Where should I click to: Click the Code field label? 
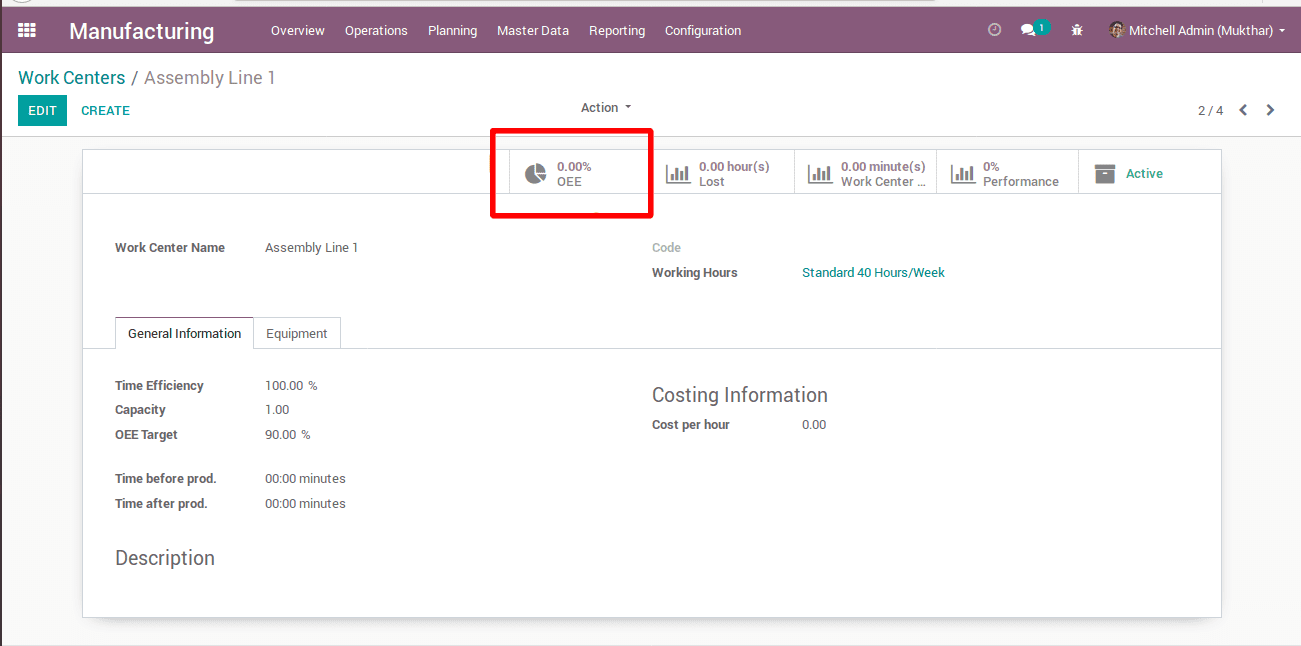666,247
